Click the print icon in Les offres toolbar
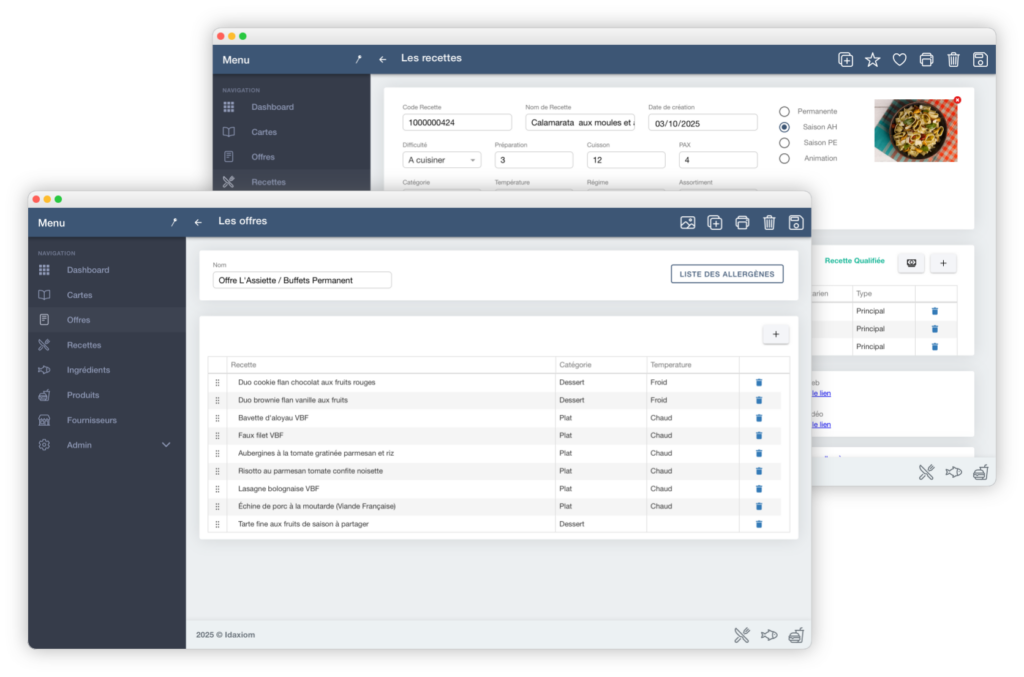Image resolution: width=1024 pixels, height=677 pixels. click(x=742, y=223)
